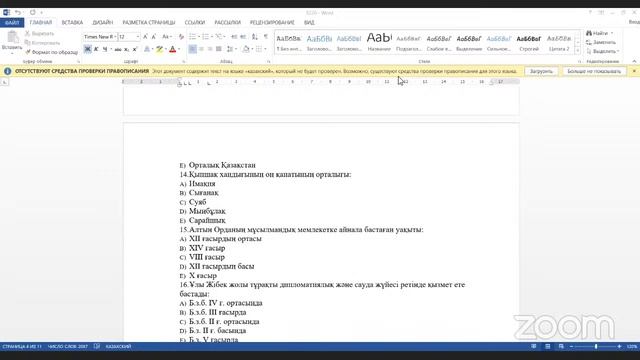640x360 pixels.
Task: Apply the Строгий (Strong) style
Action: pyautogui.click(x=529, y=42)
